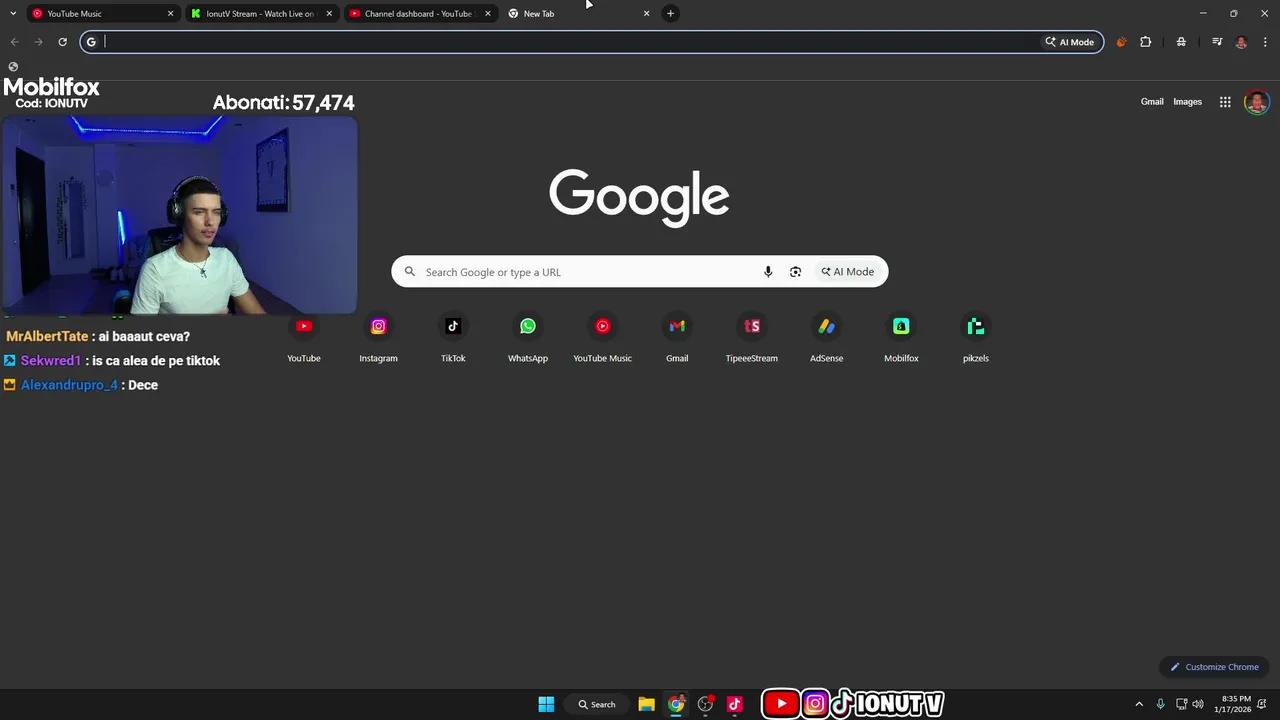Open the OBS icon in the taskbar
The height and width of the screenshot is (720, 1280).
705,704
